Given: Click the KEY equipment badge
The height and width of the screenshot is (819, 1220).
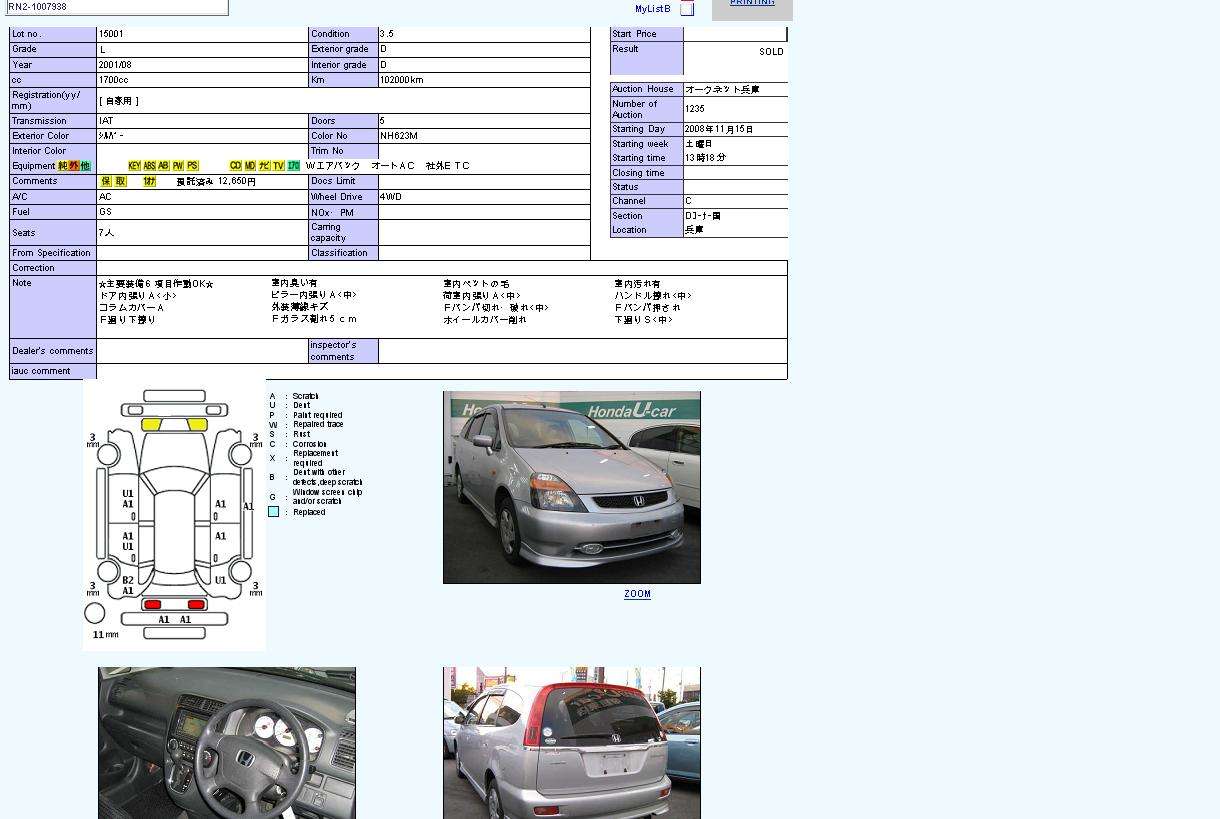Looking at the screenshot, I should tap(134, 166).
